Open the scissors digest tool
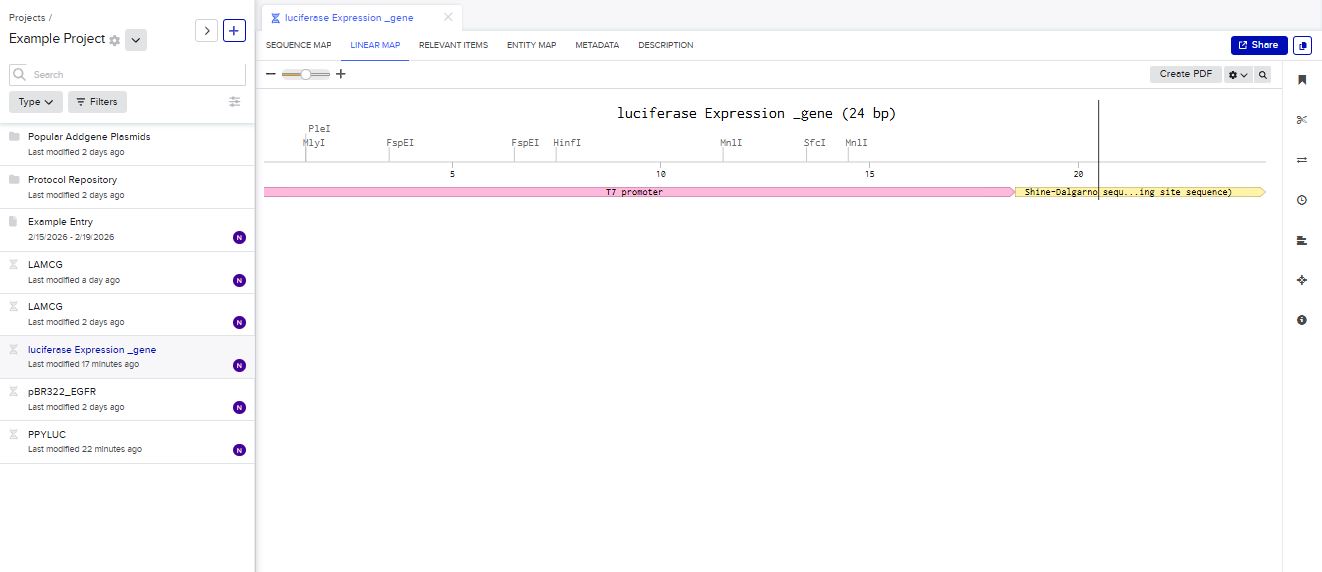The image size is (1322, 572). coord(1301,120)
